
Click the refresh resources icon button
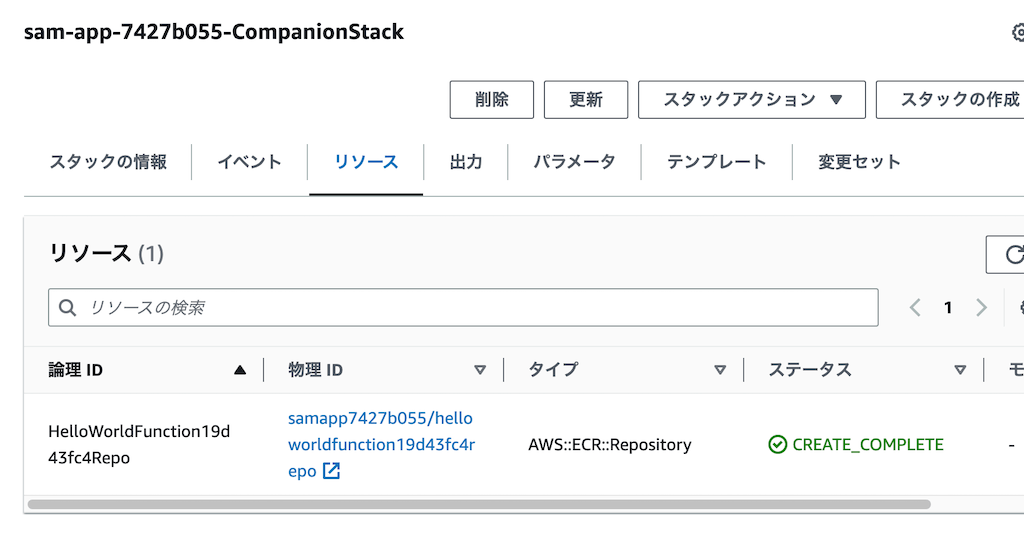click(1006, 254)
